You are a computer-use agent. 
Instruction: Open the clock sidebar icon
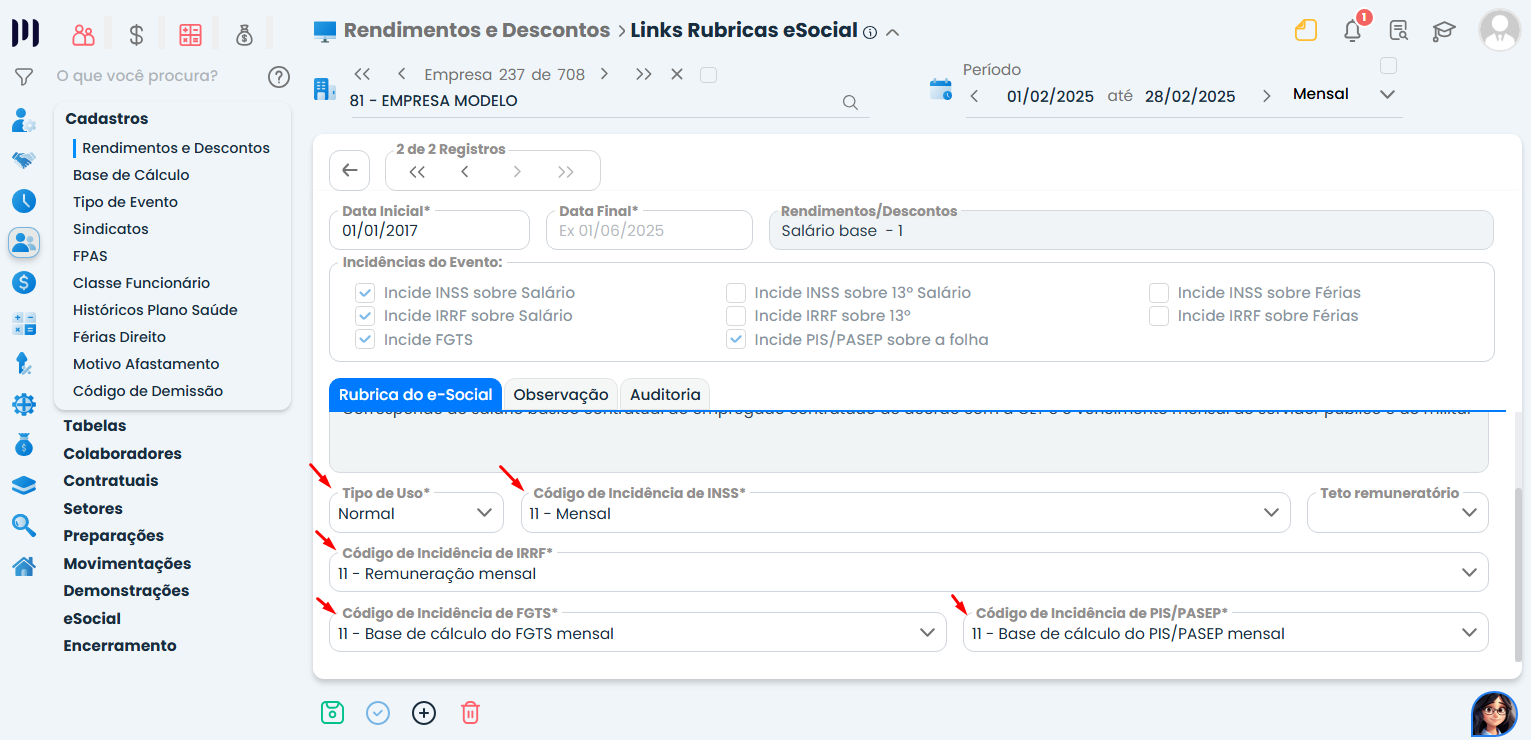click(x=24, y=201)
